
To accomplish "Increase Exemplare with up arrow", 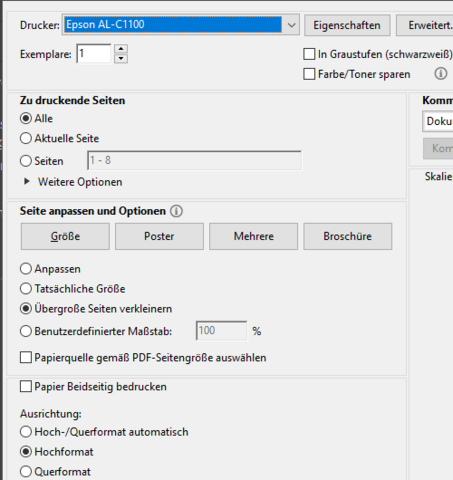I will [x=121, y=49].
